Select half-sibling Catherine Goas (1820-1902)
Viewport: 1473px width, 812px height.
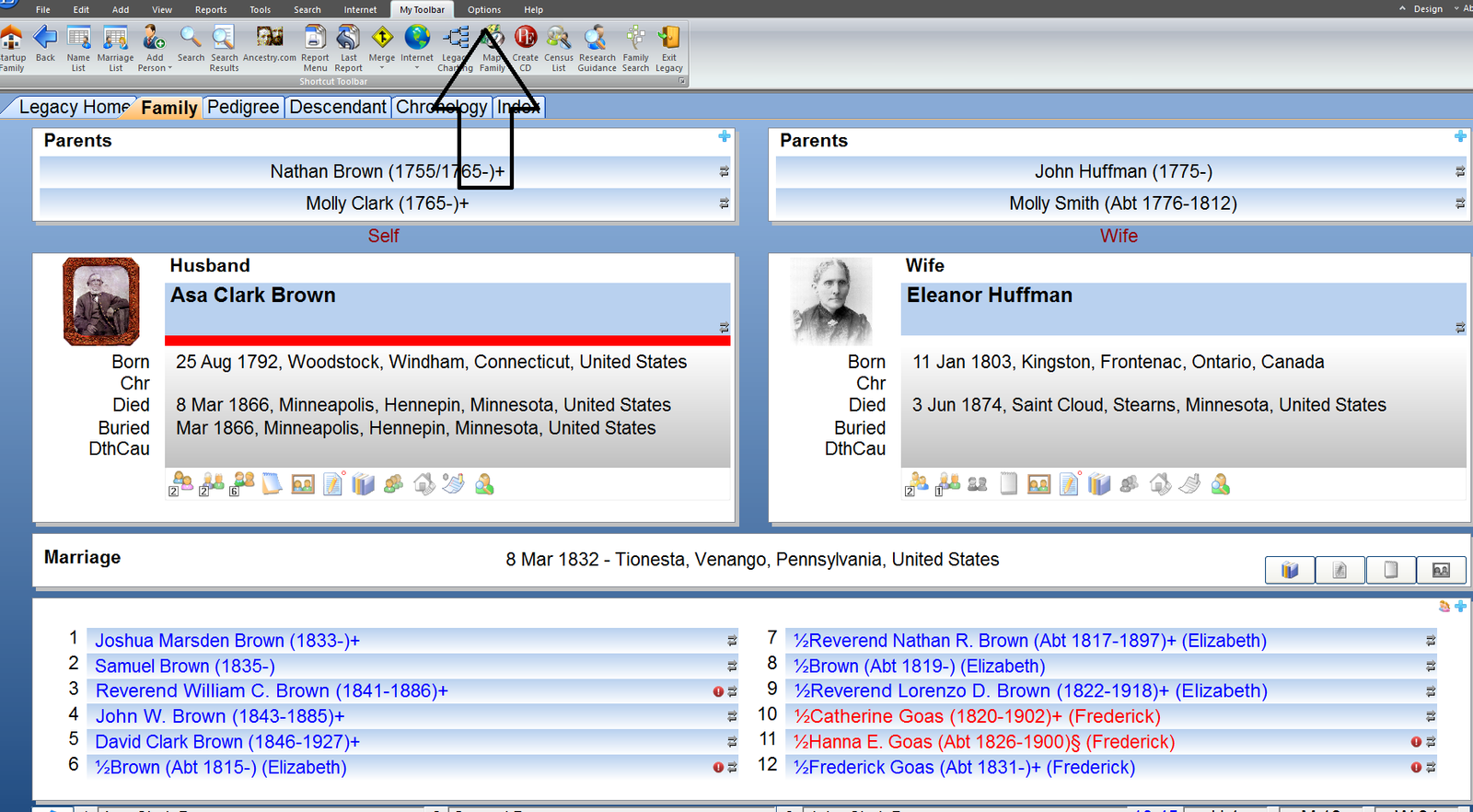pos(977,716)
